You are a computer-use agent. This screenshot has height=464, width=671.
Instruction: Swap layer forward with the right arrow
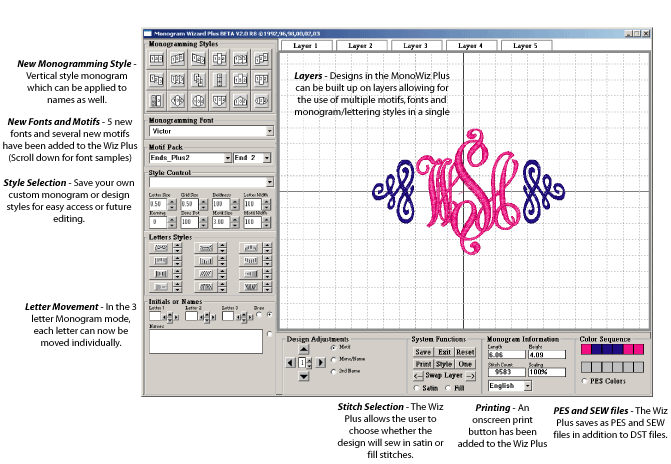470,376
